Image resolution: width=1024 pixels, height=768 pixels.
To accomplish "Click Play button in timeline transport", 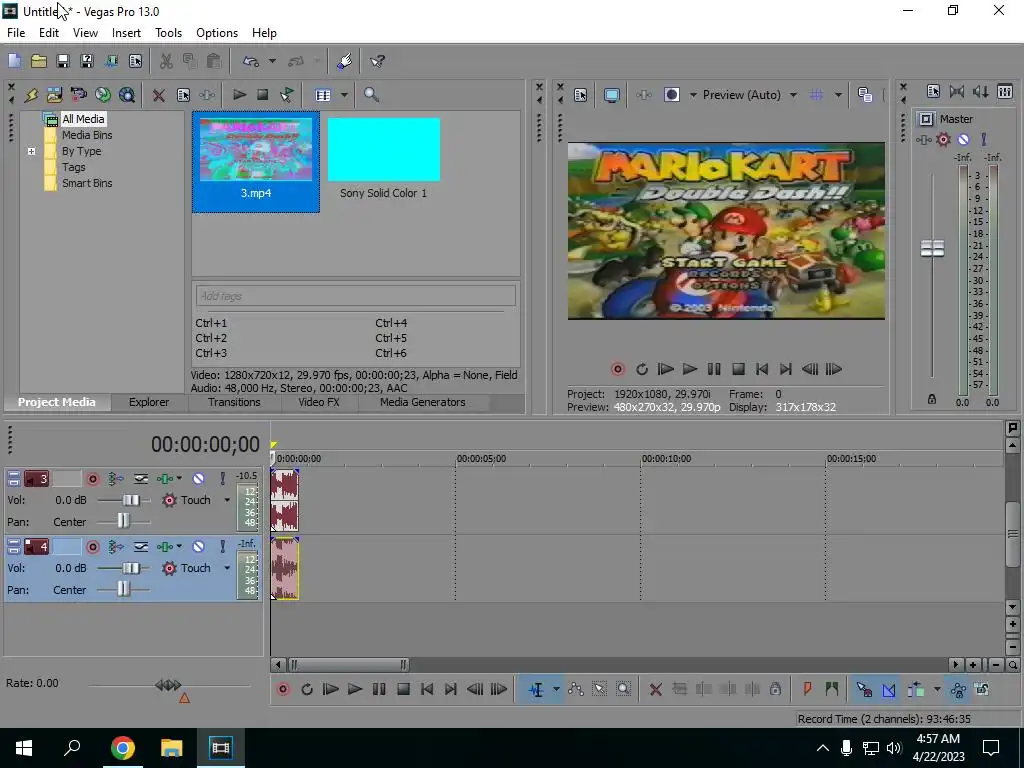I will point(355,689).
